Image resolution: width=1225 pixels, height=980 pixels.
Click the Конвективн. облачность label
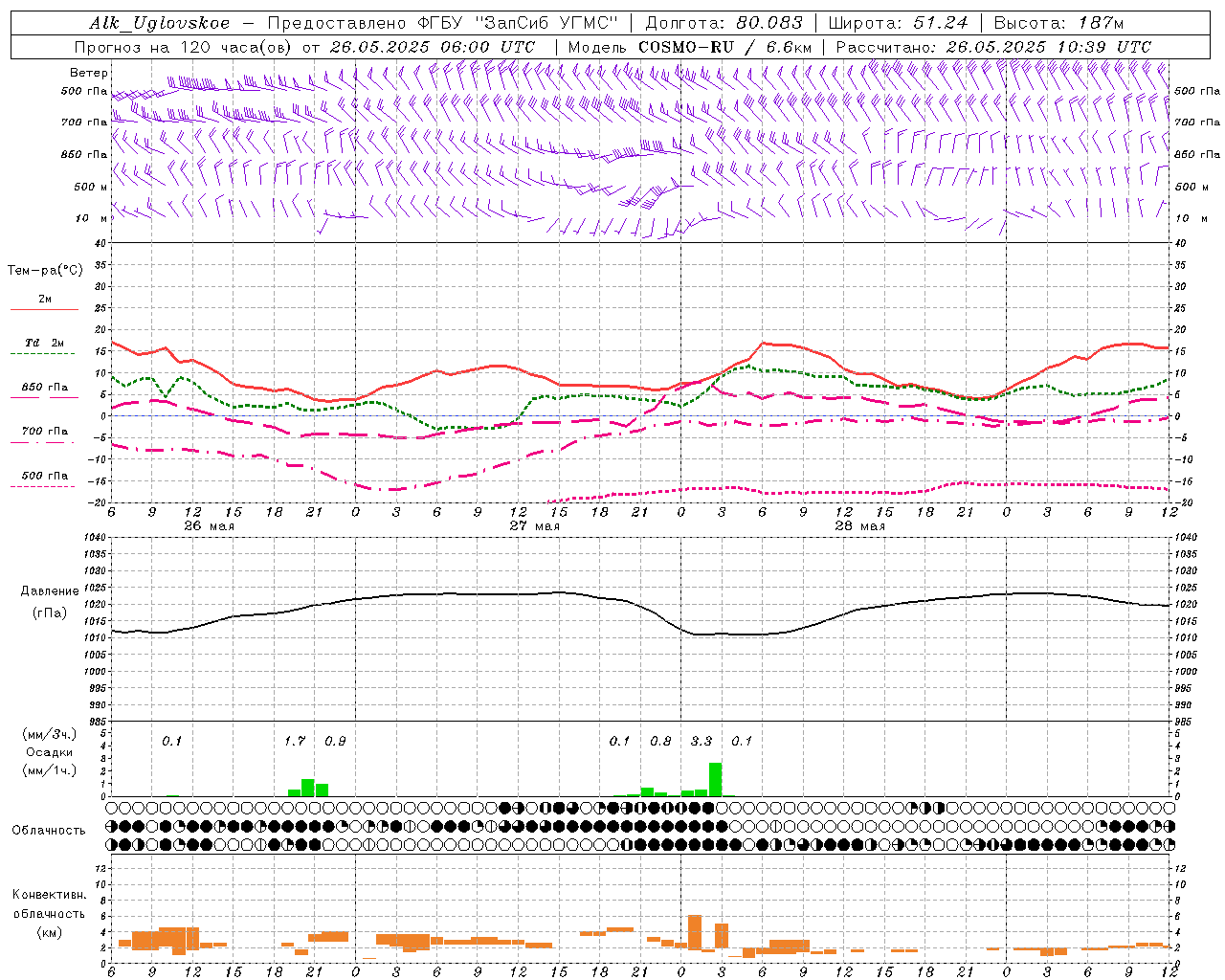(x=49, y=903)
